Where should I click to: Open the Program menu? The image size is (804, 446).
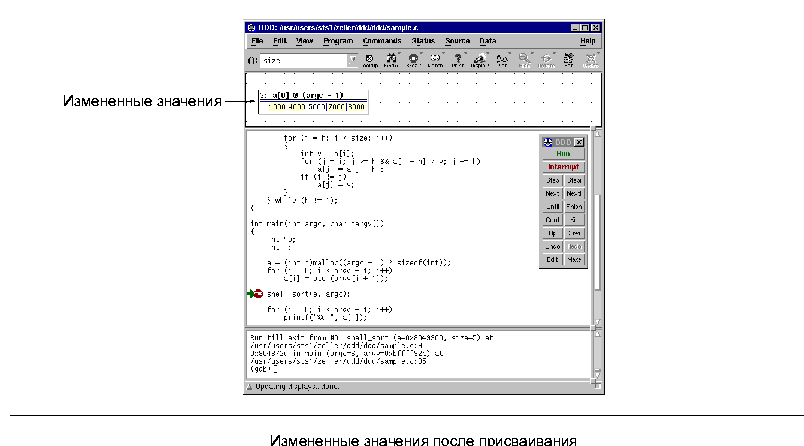coord(338,41)
